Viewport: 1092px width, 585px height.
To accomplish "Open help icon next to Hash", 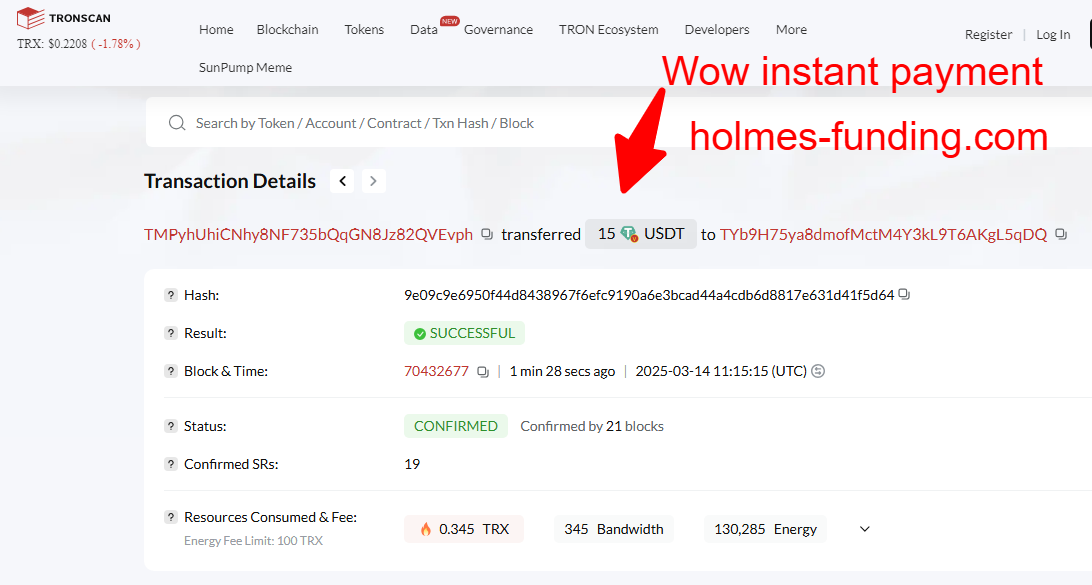I will [x=171, y=295].
